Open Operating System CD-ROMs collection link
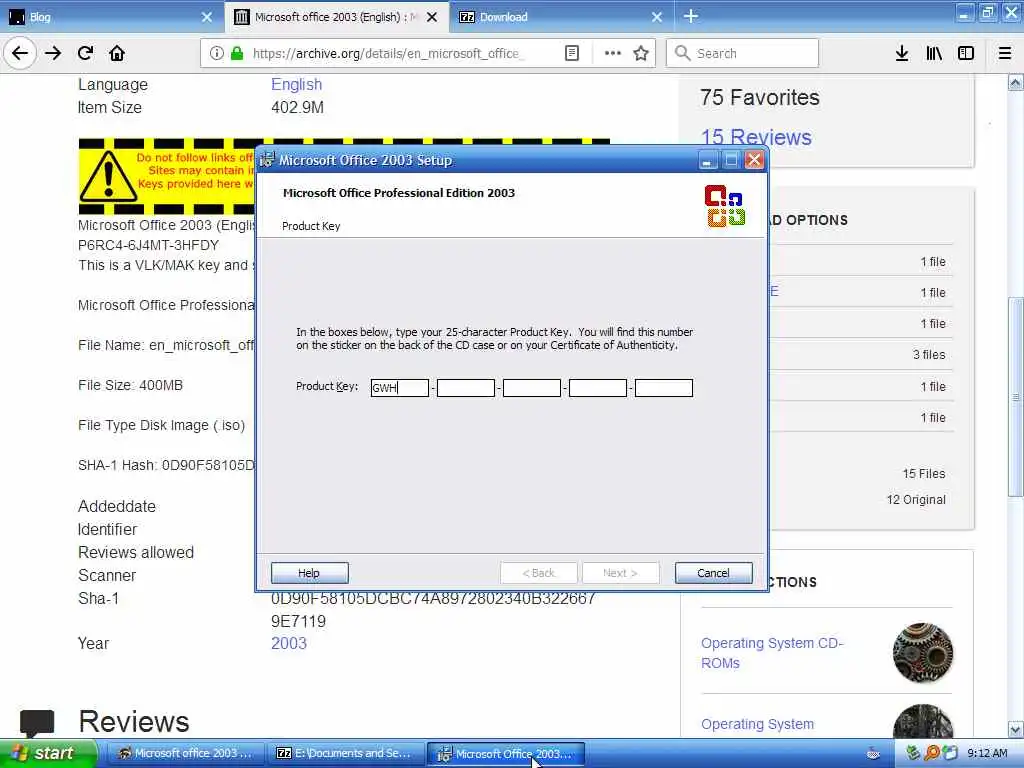The image size is (1024, 768). (772, 652)
